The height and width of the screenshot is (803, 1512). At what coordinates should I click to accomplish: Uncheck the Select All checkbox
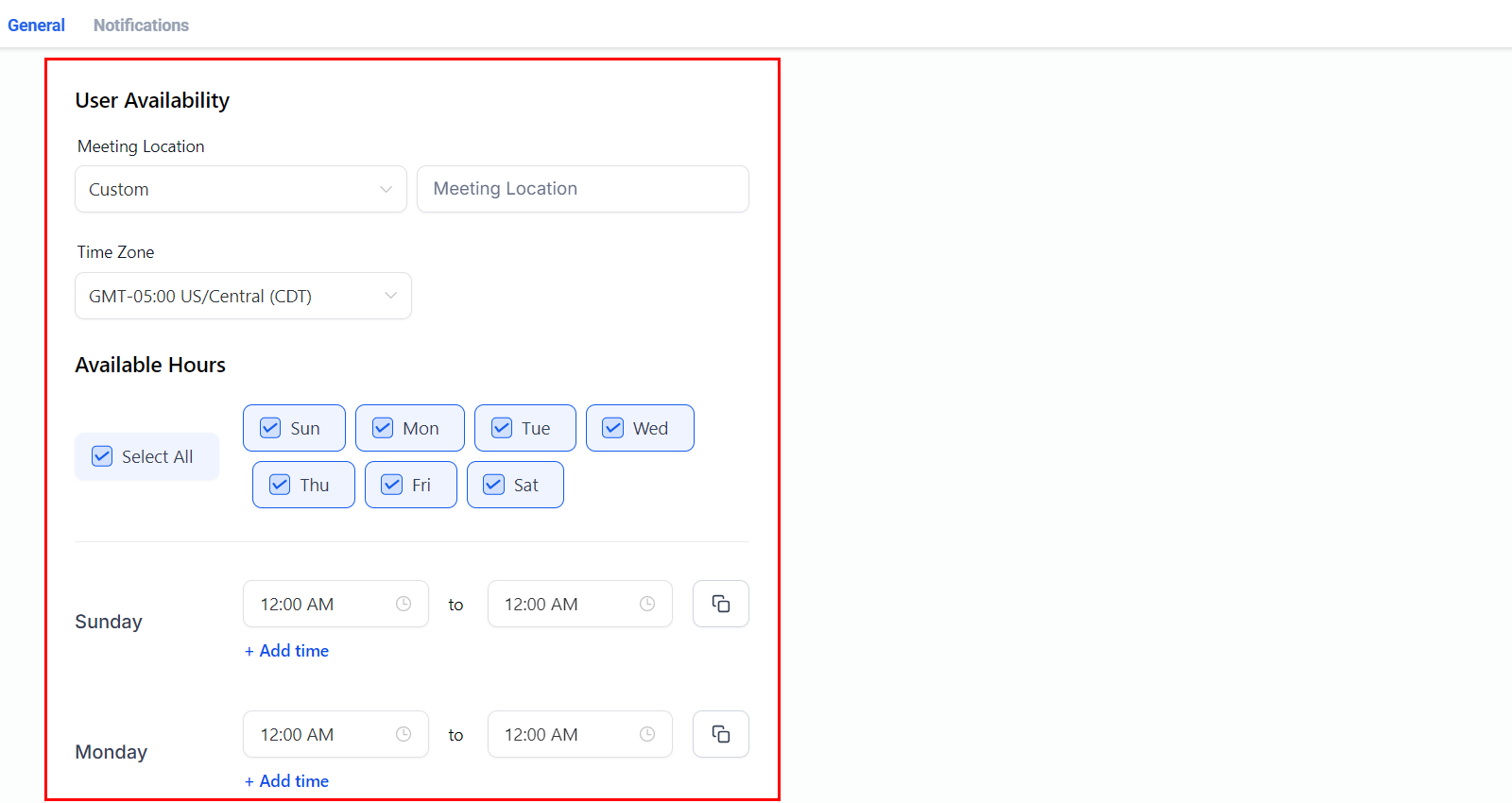click(102, 456)
